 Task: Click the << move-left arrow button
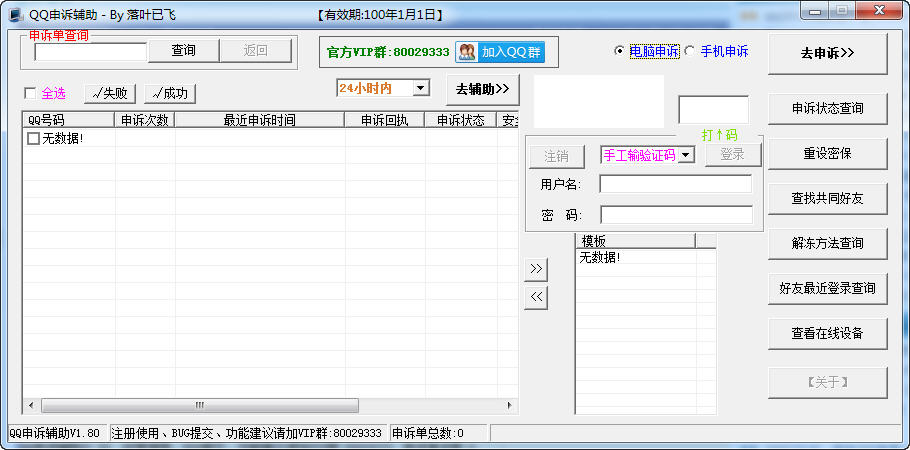tap(536, 297)
